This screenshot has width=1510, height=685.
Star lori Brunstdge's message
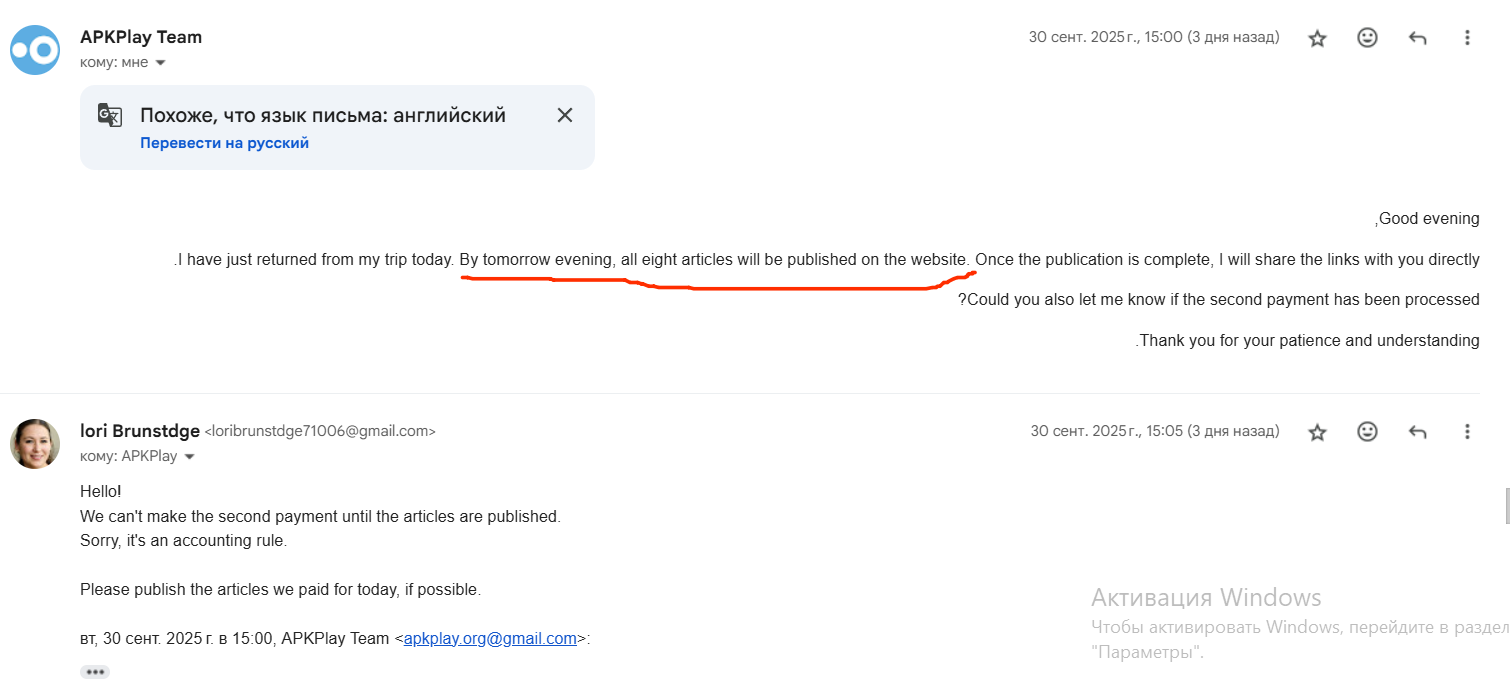coord(1317,432)
